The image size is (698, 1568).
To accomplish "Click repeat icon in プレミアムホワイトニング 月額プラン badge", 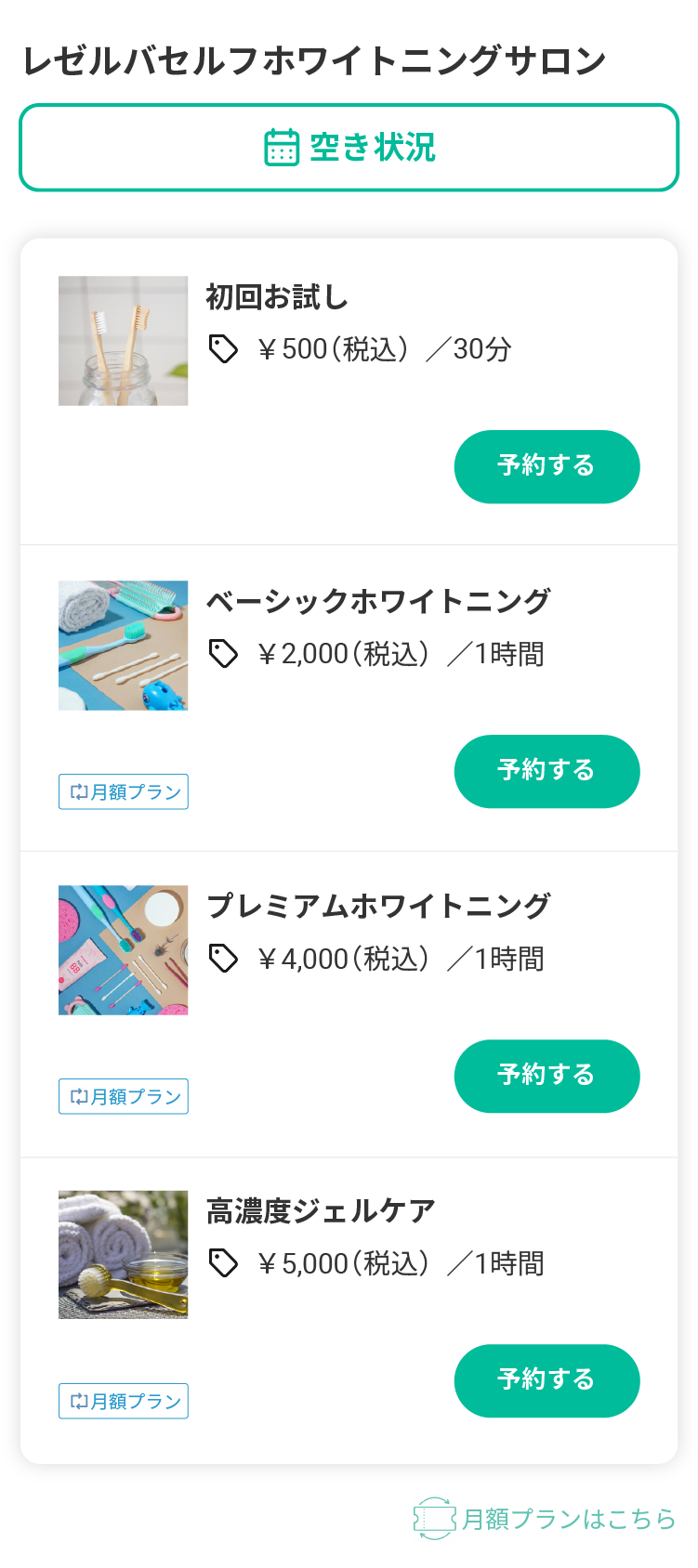I will (79, 1097).
